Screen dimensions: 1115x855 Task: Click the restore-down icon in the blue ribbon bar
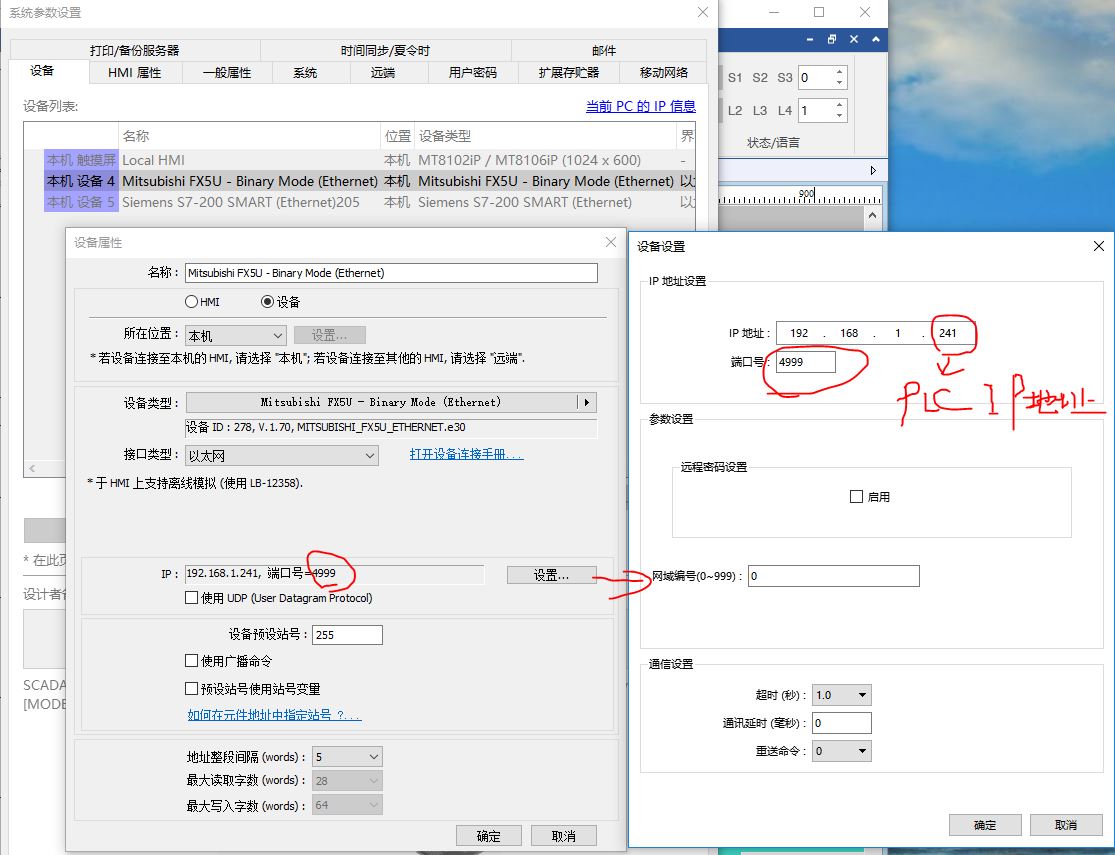tap(831, 40)
